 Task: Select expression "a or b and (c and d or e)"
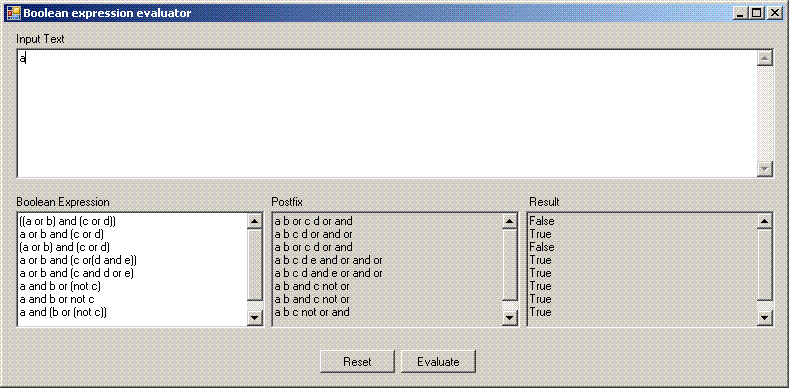pos(76,273)
